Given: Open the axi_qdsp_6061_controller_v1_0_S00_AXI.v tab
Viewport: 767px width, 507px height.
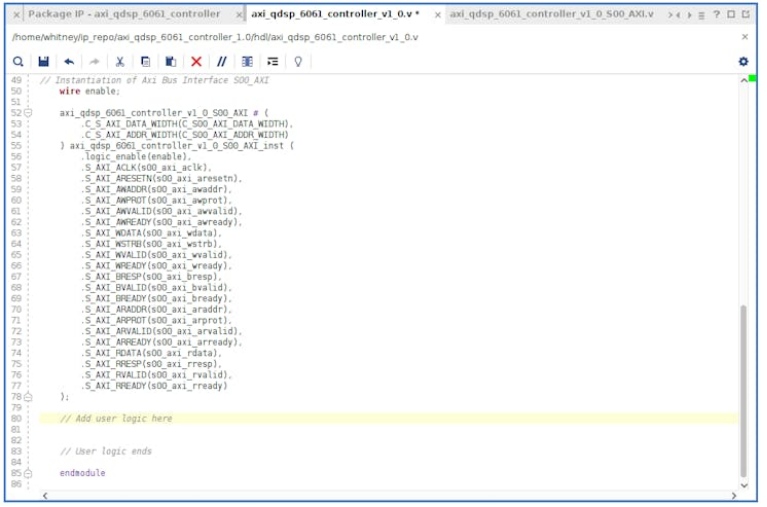Looking at the screenshot, I should pyautogui.click(x=551, y=14).
